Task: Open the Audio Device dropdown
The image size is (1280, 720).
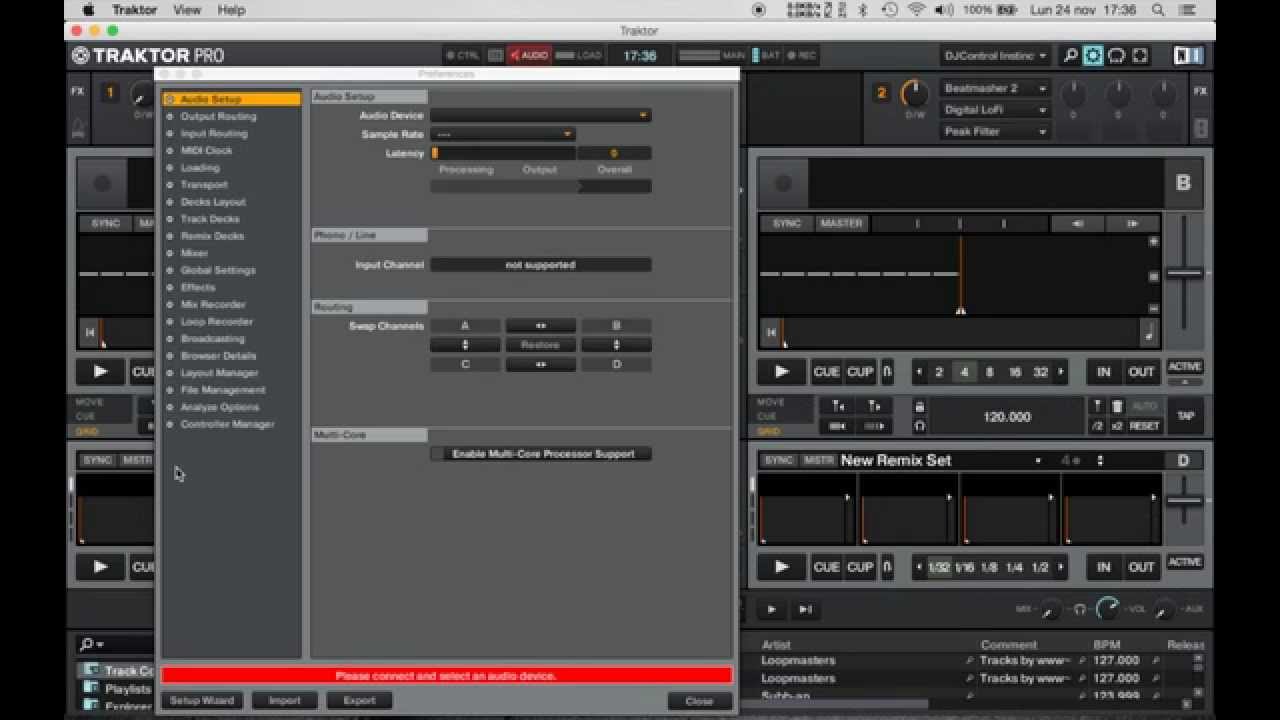Action: click(x=541, y=115)
